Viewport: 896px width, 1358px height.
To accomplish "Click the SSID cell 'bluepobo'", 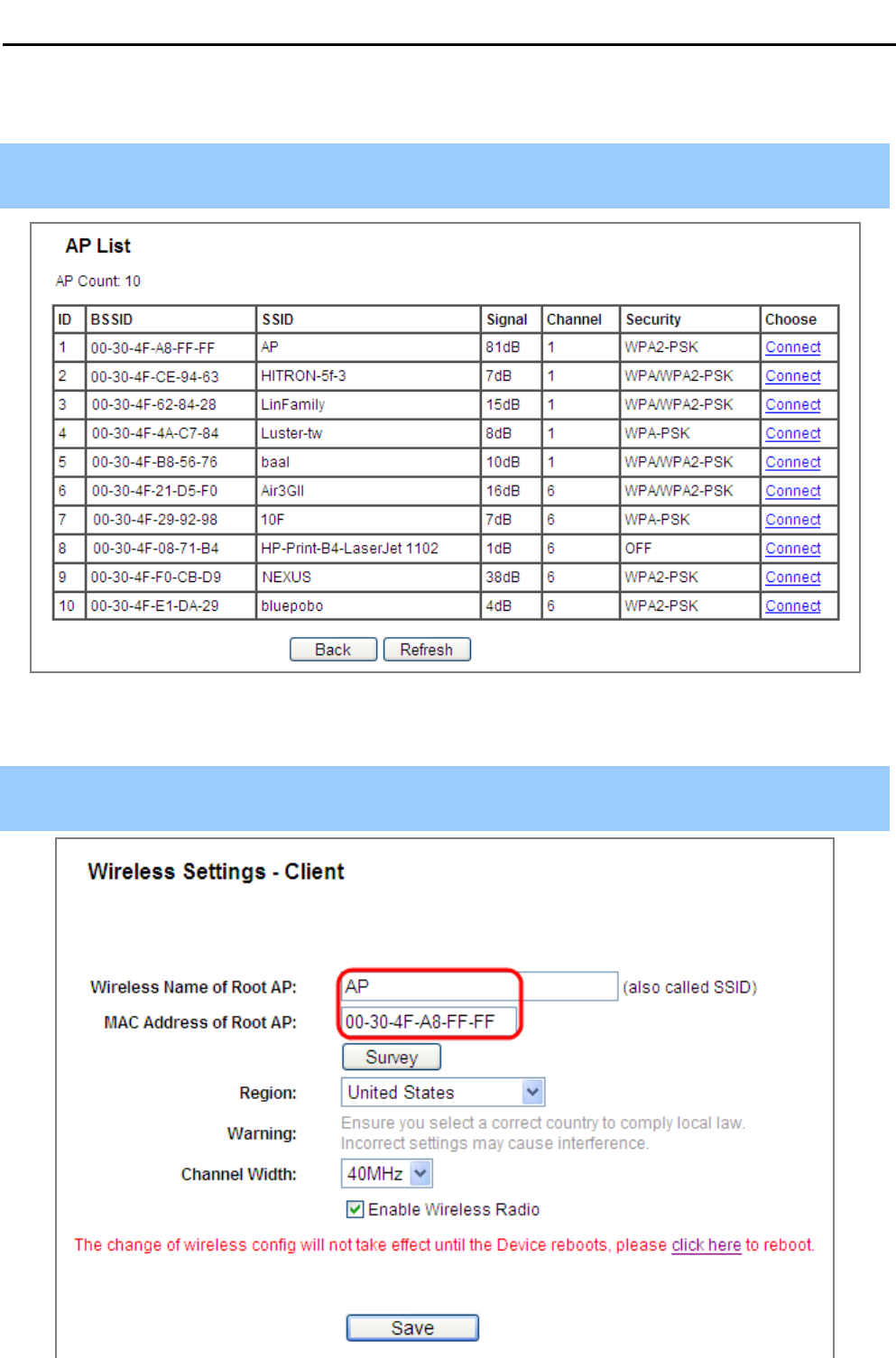I will coord(368,606).
